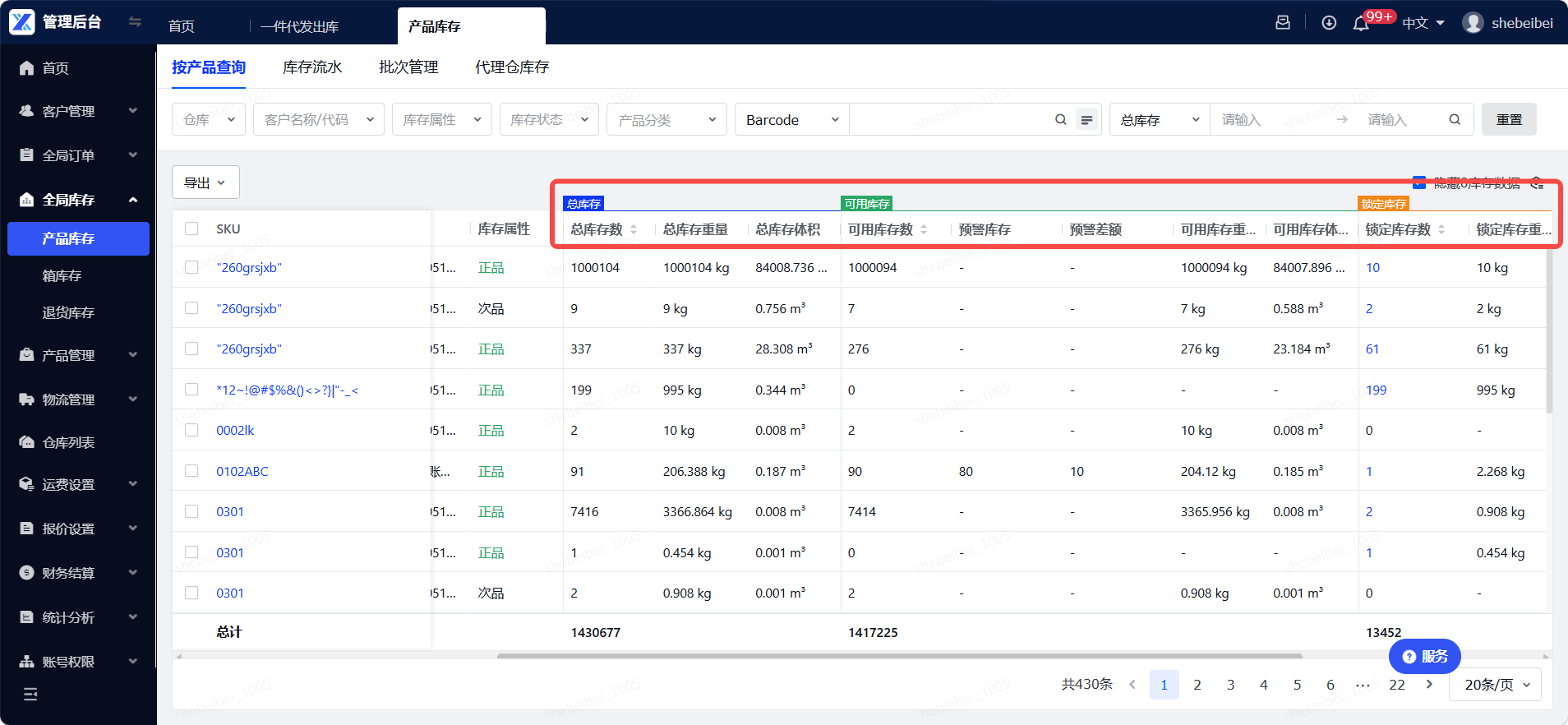Focus the minimum stock 请输入 field
The width and height of the screenshot is (1568, 725).
click(1270, 120)
